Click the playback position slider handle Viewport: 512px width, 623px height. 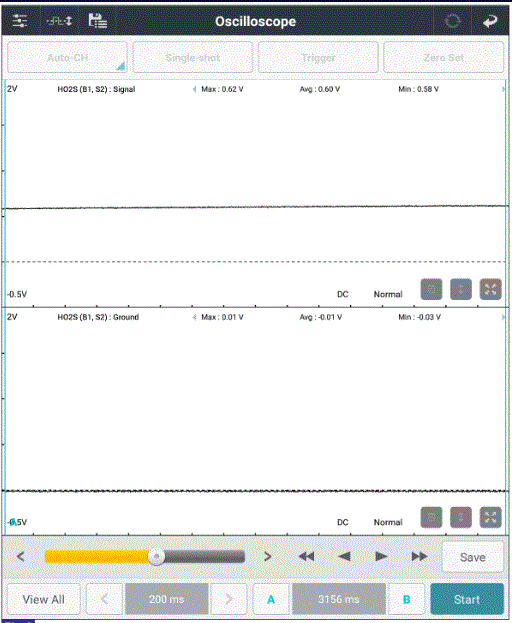[x=156, y=557]
